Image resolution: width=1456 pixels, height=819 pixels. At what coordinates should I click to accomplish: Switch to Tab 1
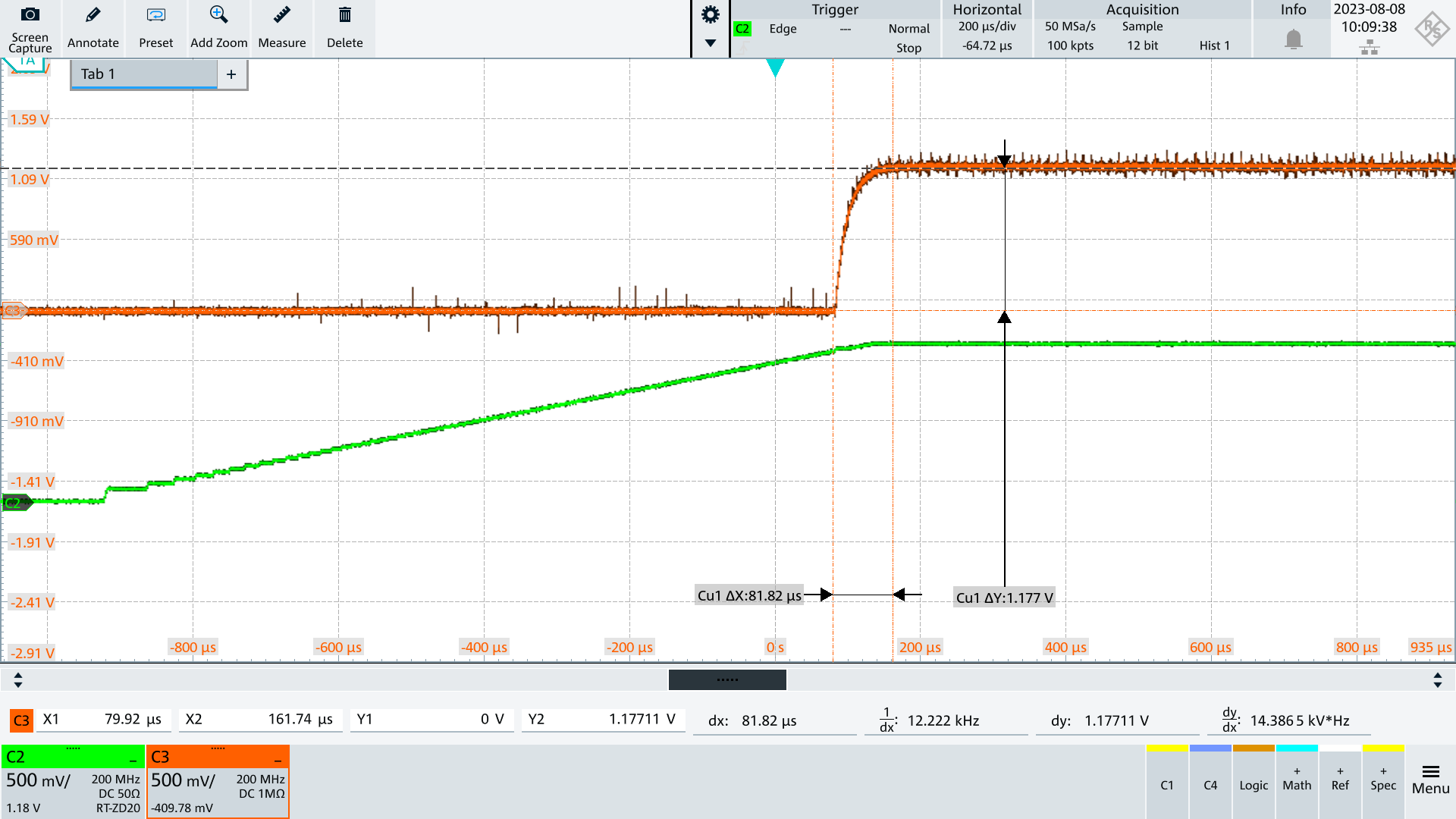[x=143, y=74]
